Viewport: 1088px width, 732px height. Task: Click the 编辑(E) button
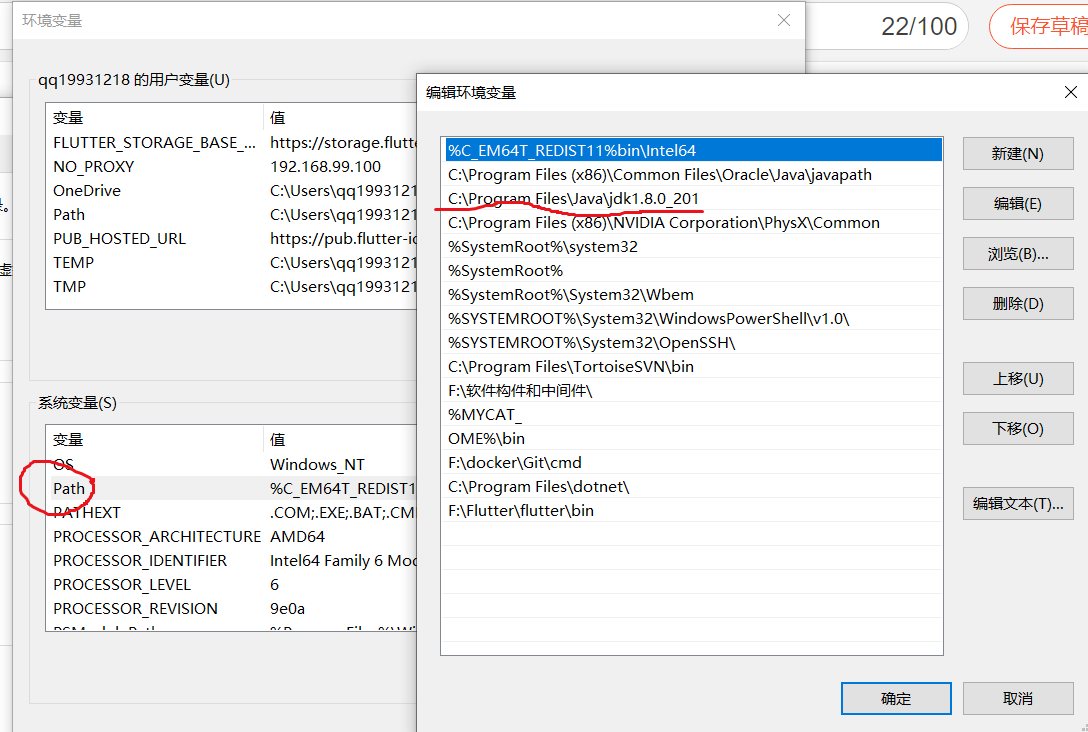click(x=1017, y=203)
